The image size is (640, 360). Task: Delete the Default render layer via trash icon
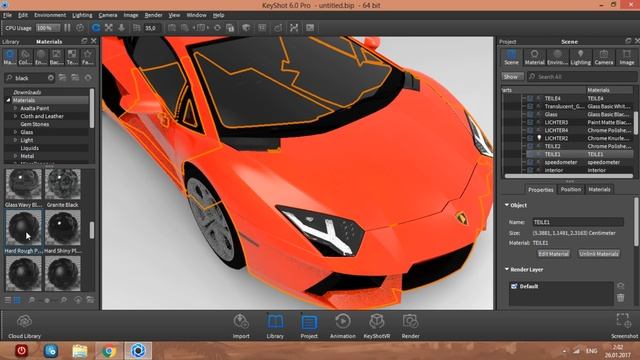(x=620, y=298)
